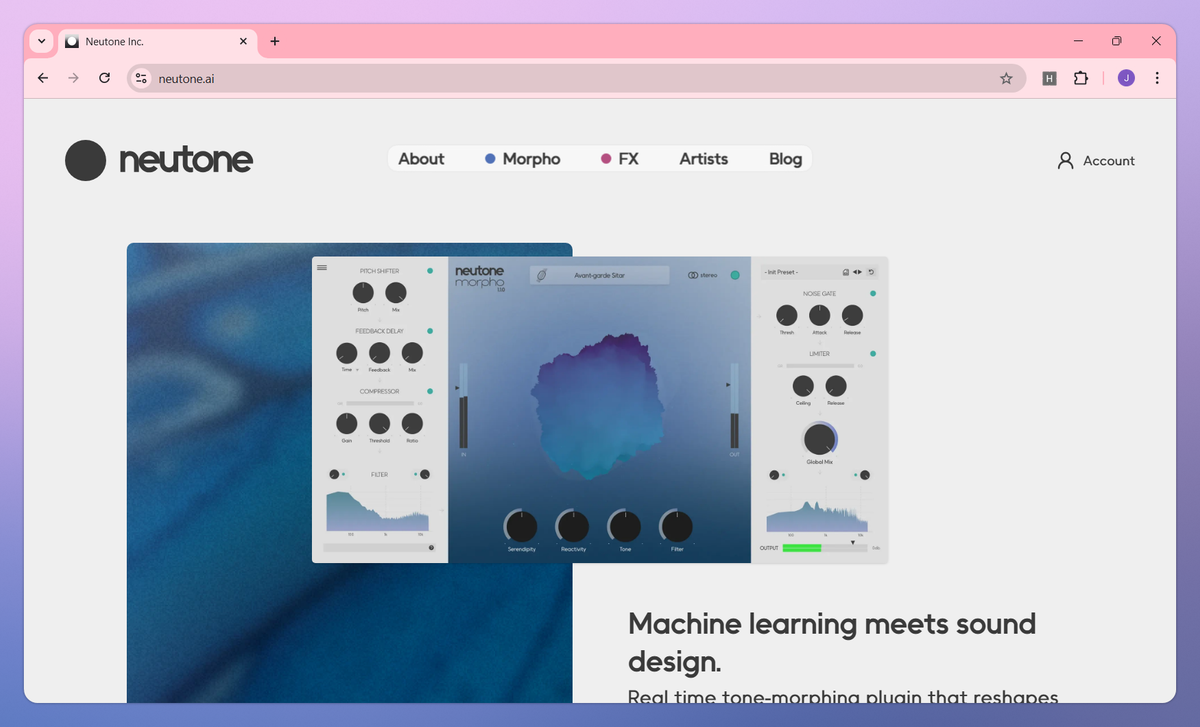Bookmark this page with the star icon
The height and width of the screenshot is (727, 1200).
point(1006,78)
